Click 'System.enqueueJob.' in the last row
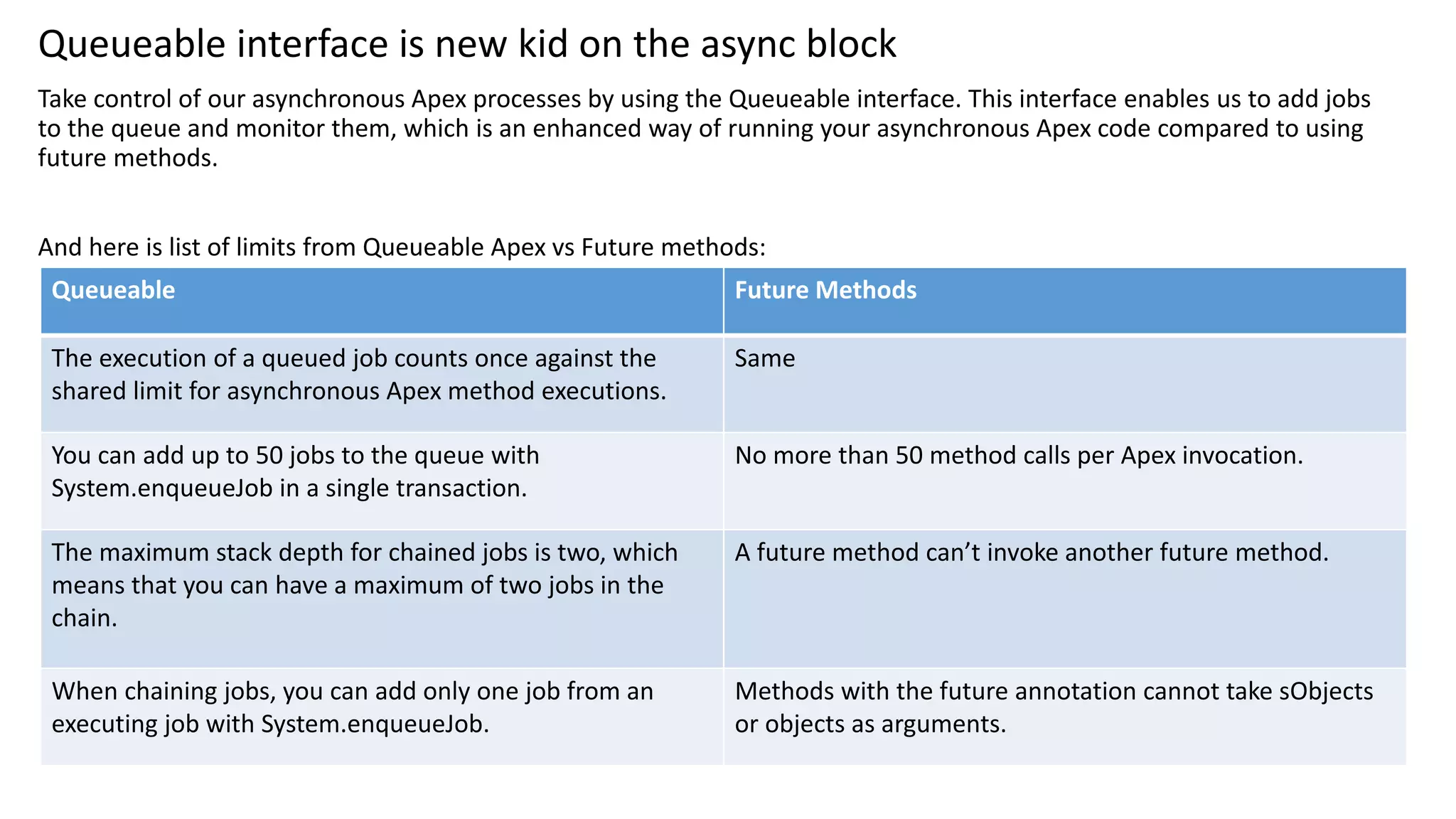This screenshot has height=819, width=1456. pos(375,724)
